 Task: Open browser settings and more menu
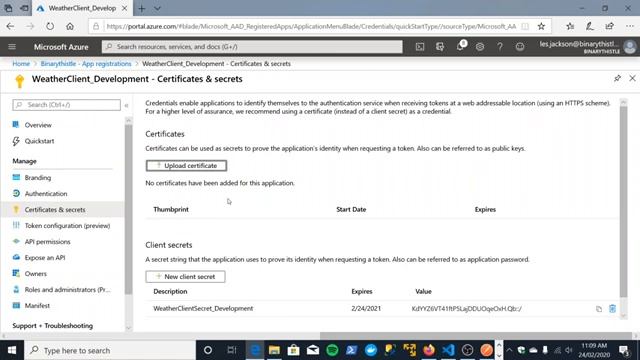pyautogui.click(x=630, y=26)
